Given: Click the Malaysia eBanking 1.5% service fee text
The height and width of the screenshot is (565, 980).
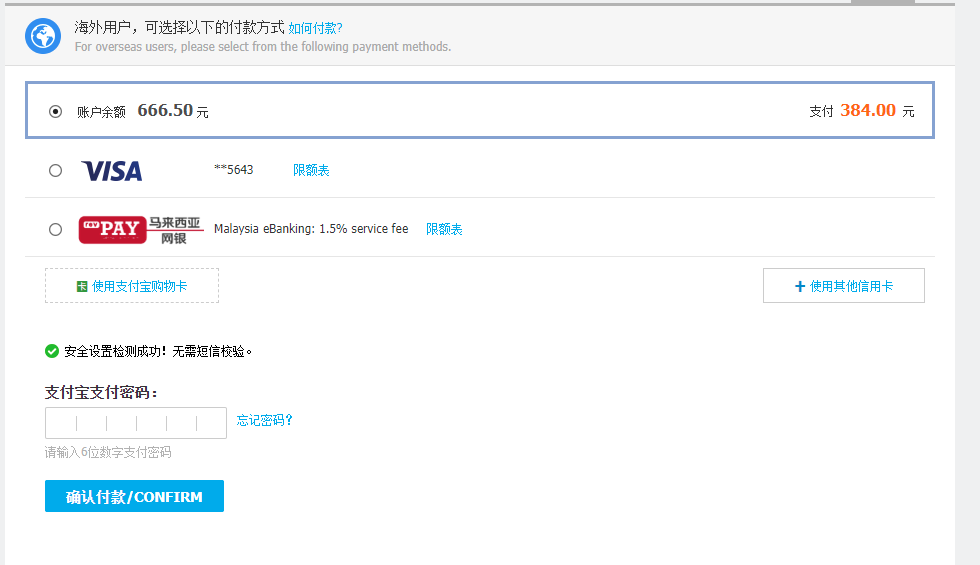Looking at the screenshot, I should pos(311,229).
